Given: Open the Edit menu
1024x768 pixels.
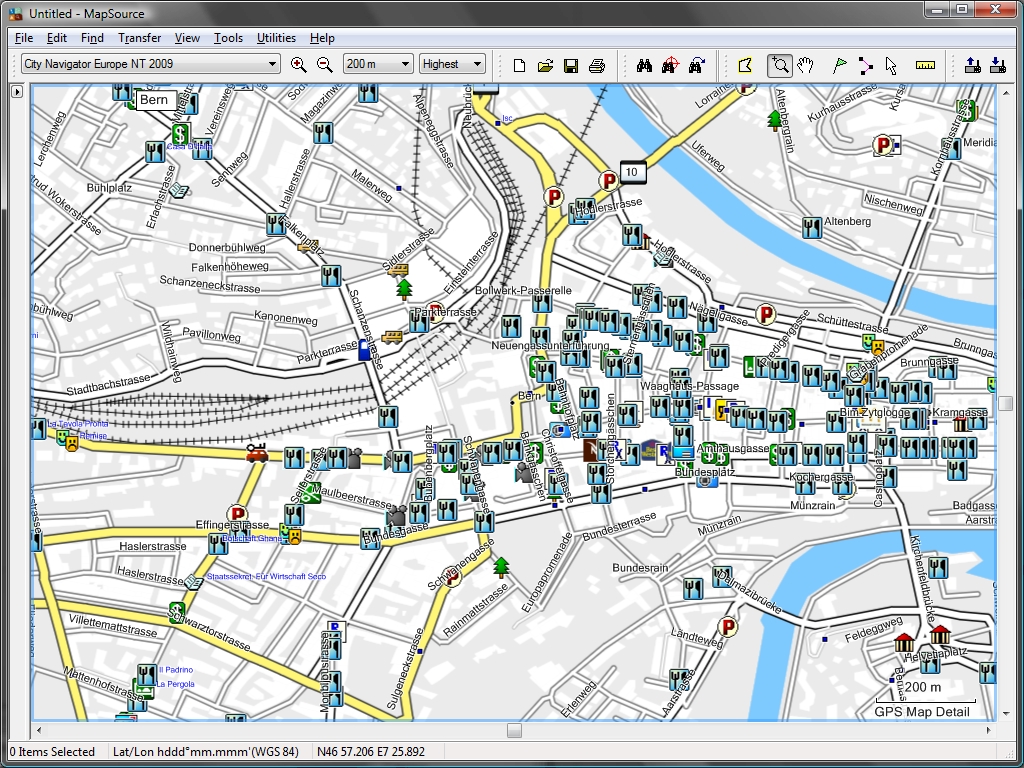Looking at the screenshot, I should (x=57, y=38).
